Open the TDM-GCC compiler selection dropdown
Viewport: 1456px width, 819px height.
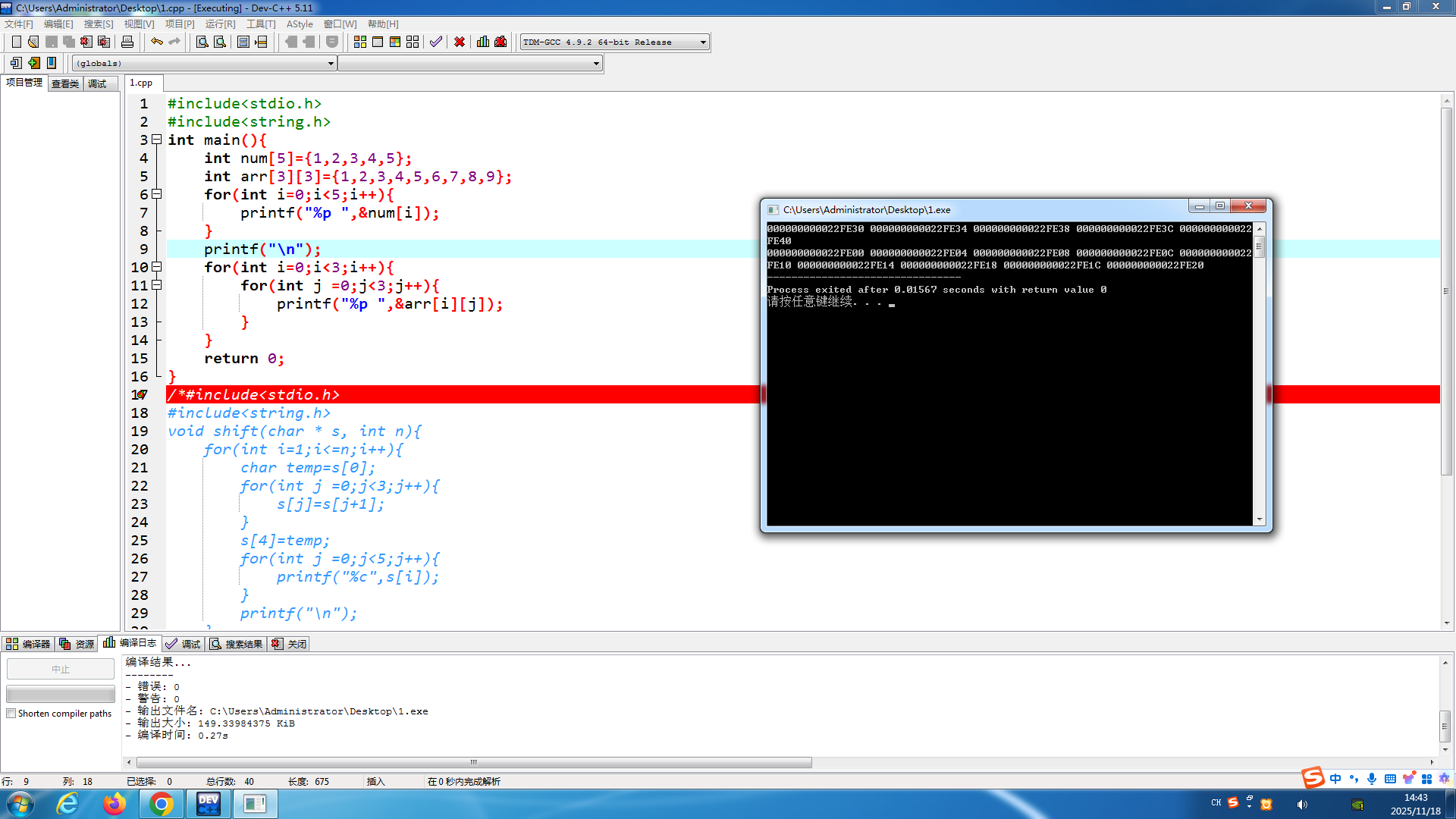[703, 42]
